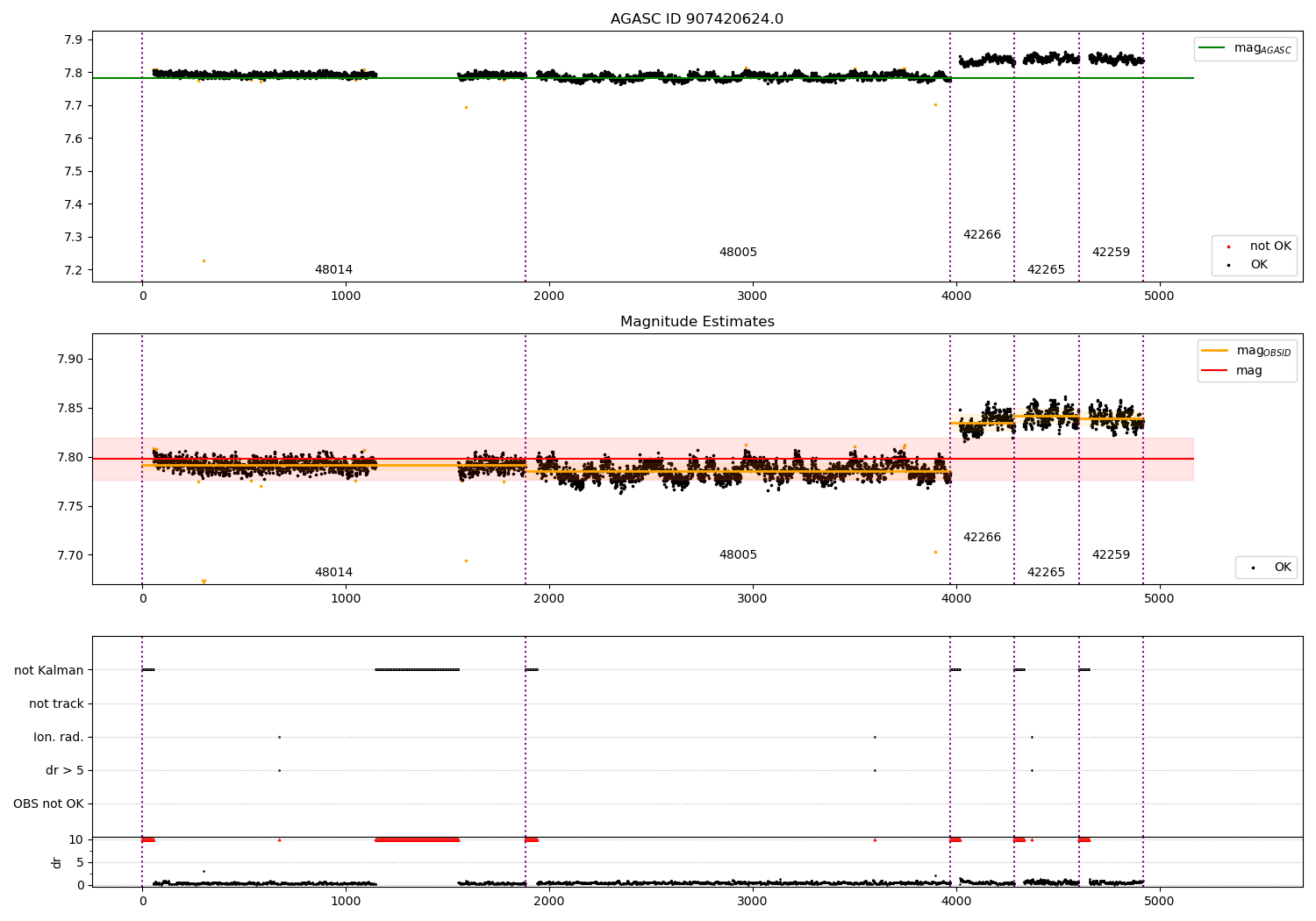Select the mag OBSID legend label
The width and height of the screenshot is (1316, 921).
pos(1264,351)
